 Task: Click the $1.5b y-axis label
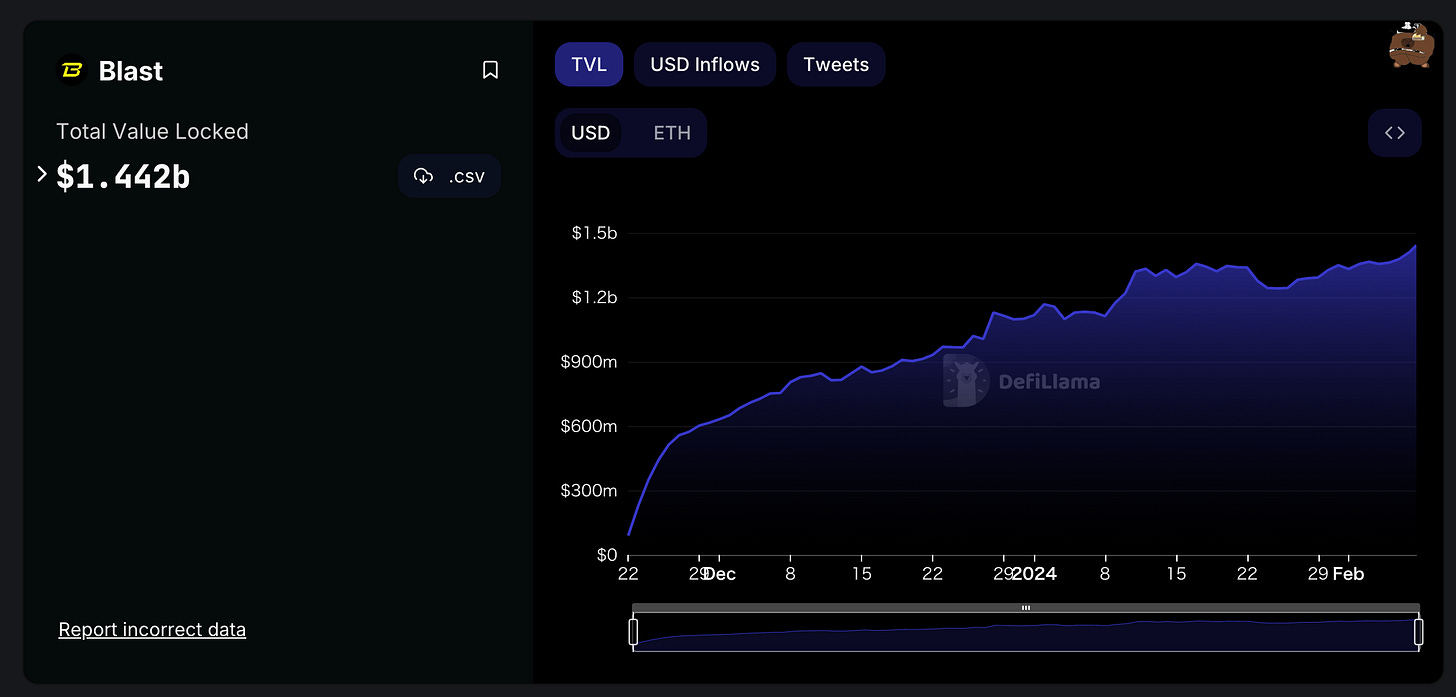coord(594,233)
